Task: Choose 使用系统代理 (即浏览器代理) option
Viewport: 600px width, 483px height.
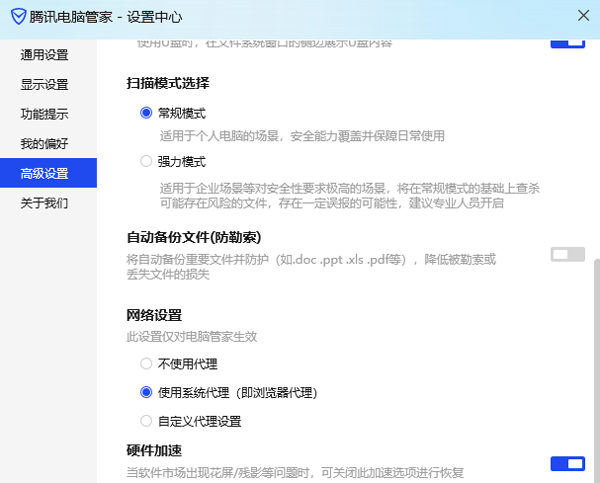Action: tap(146, 392)
